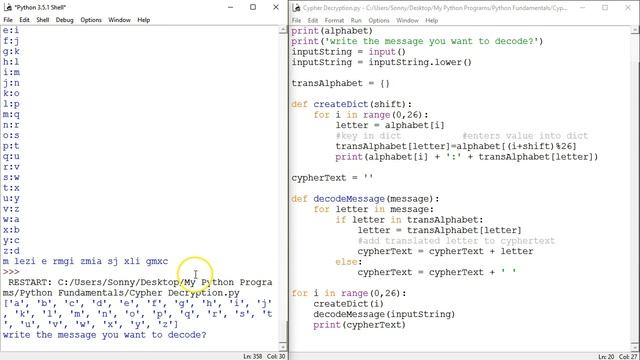
Task: Click 'Ln: 358' status in shell
Action: (253, 356)
